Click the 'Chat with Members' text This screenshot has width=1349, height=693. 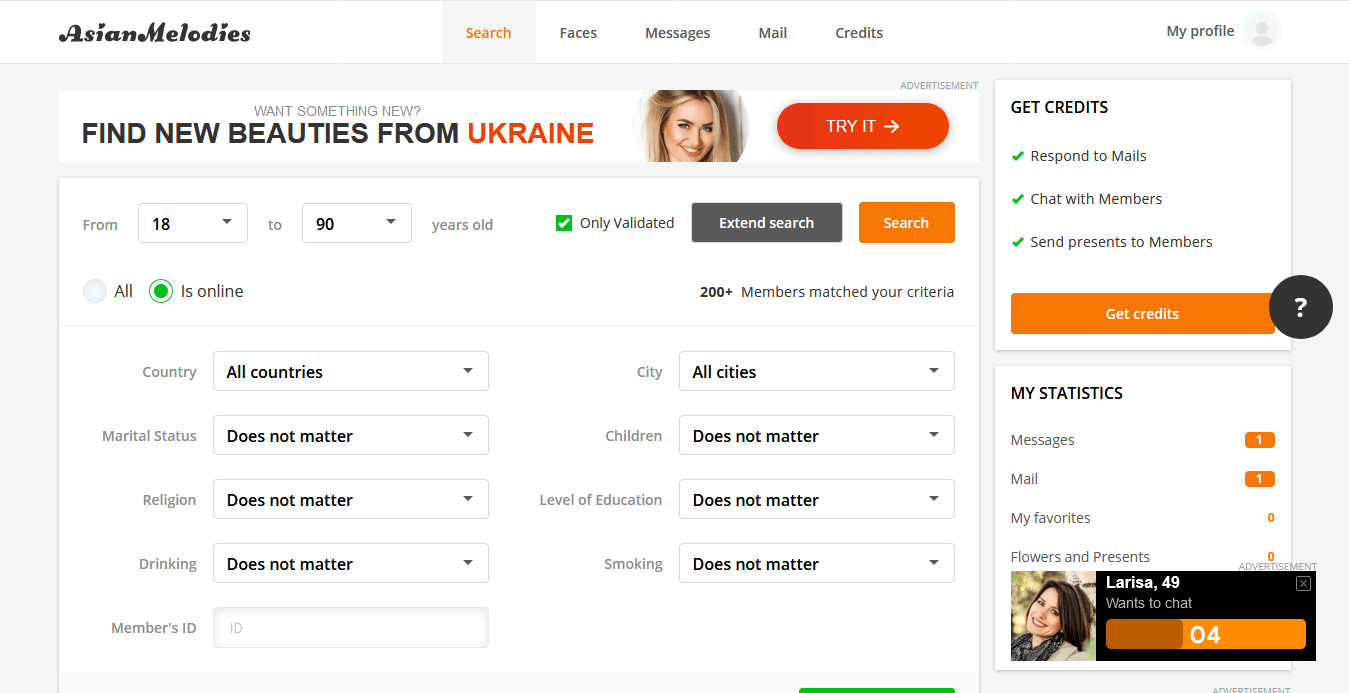[1096, 199]
